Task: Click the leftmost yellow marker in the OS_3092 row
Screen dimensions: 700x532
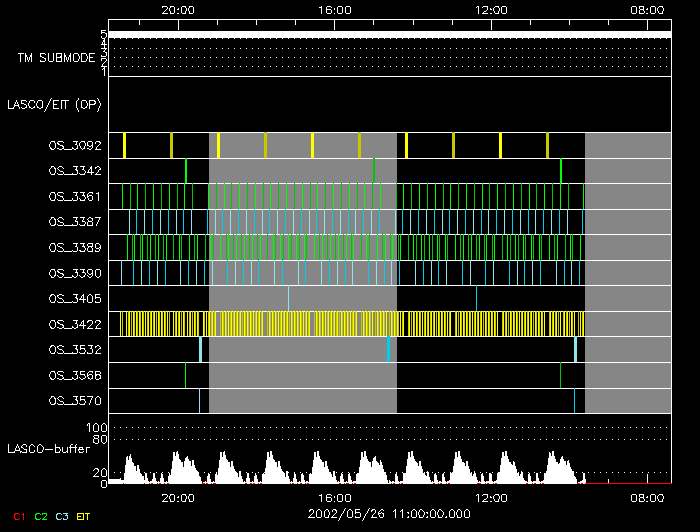Action: point(124,145)
